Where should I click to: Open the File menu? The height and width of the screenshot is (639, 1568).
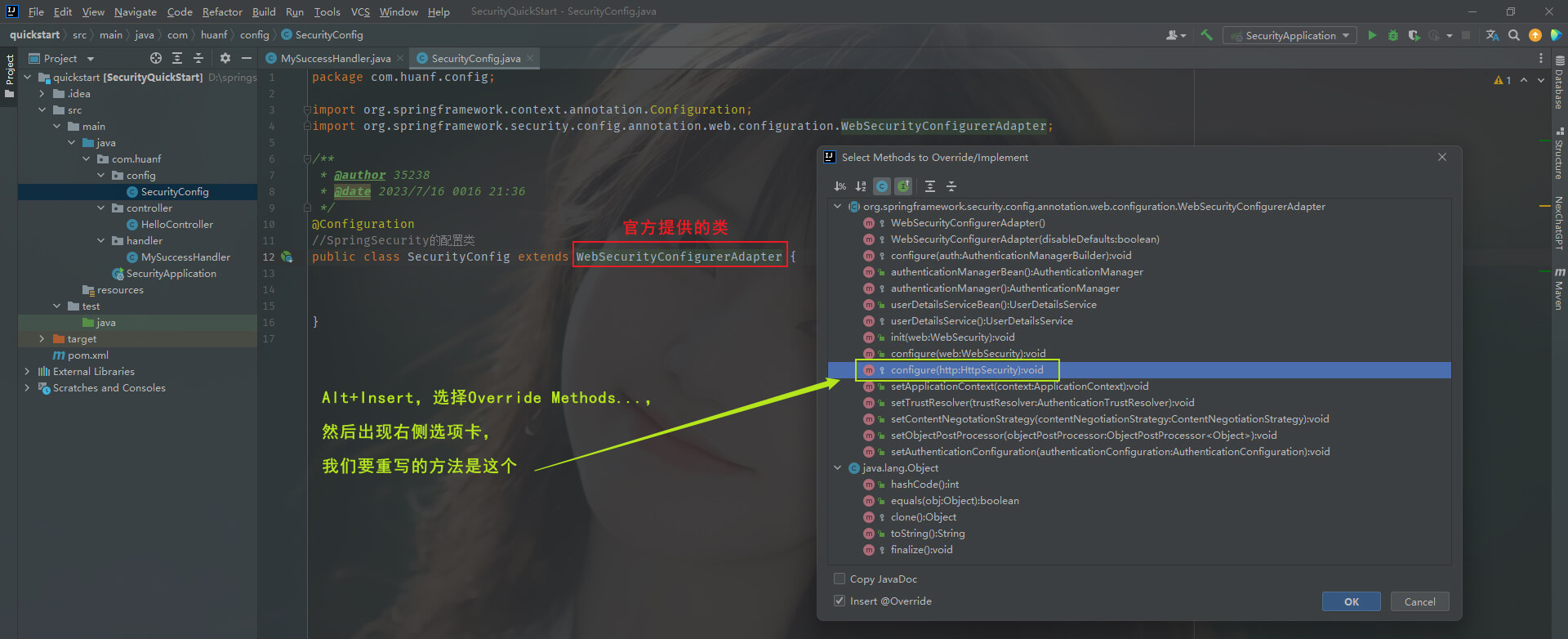[x=36, y=11]
